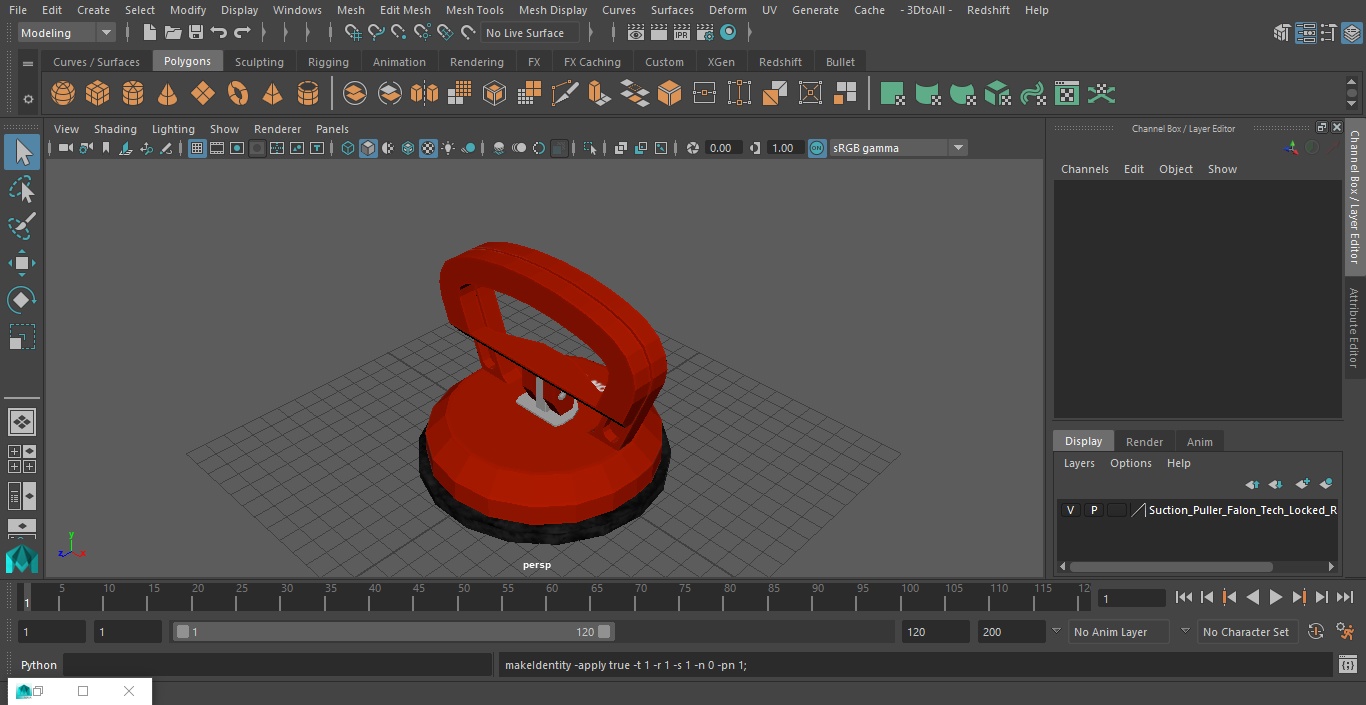The width and height of the screenshot is (1366, 705).
Task: Create a polygon sphere from shelf
Action: pos(63,94)
